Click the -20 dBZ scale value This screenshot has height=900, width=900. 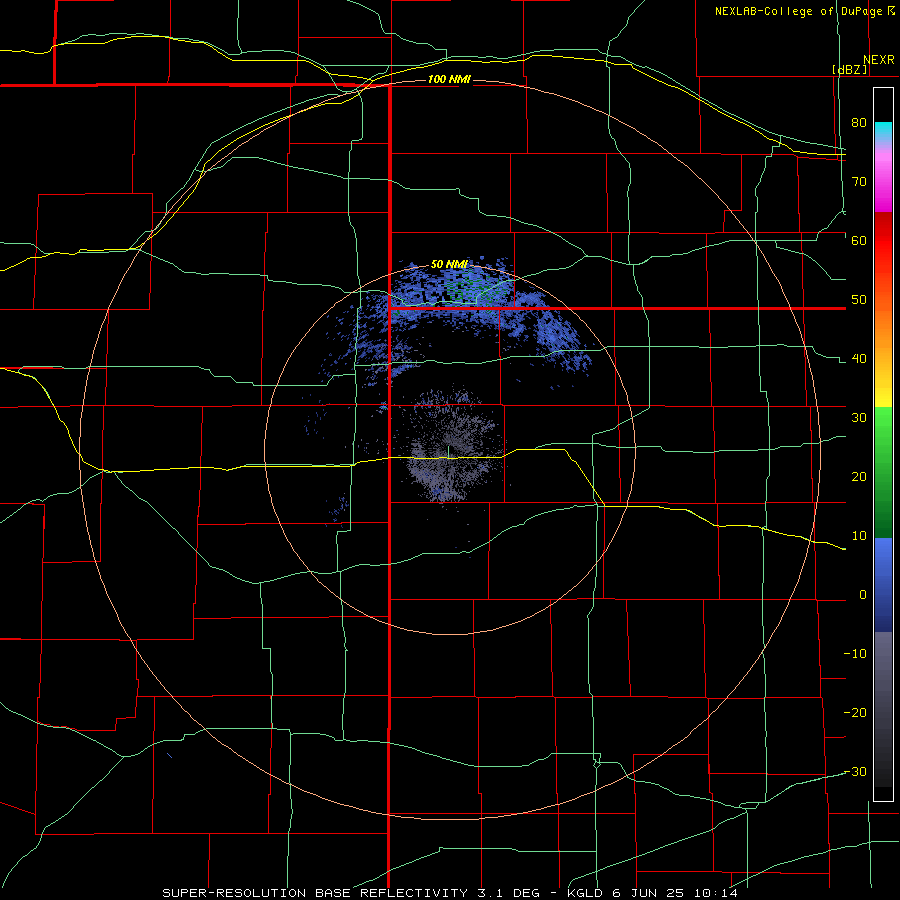[x=855, y=713]
